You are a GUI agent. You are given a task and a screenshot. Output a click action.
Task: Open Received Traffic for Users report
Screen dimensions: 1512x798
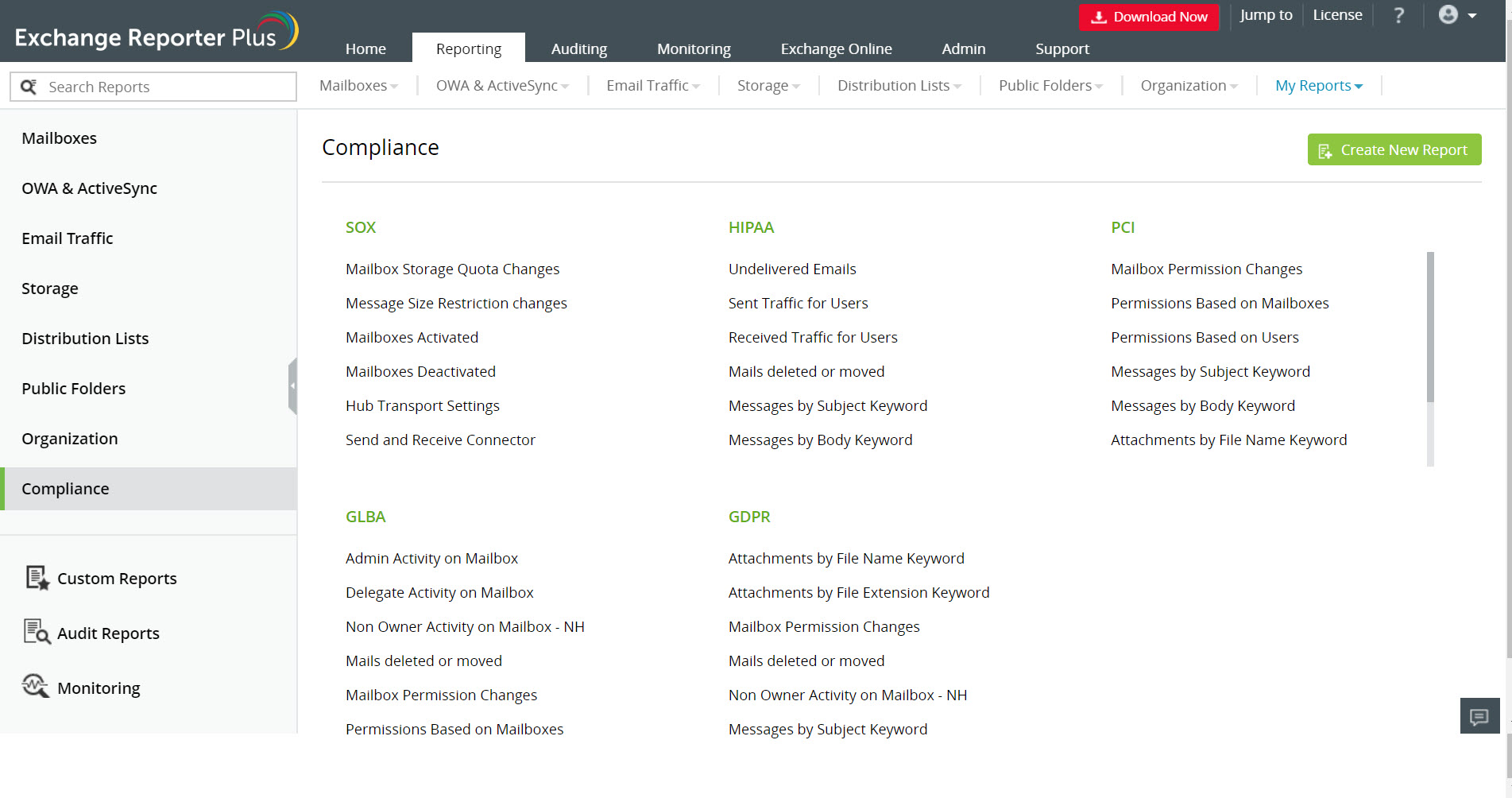coord(813,337)
